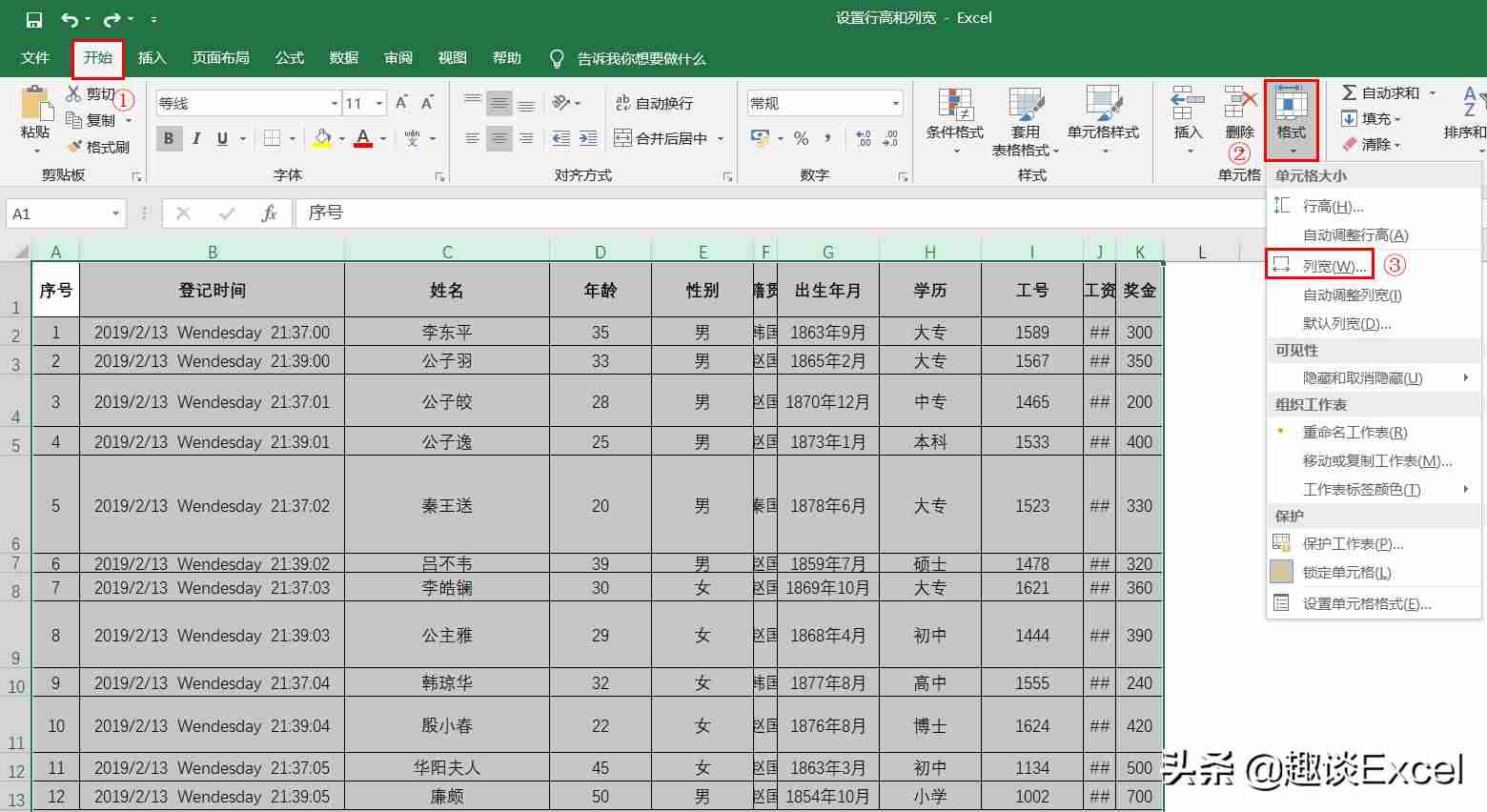Screen dimensions: 1487x812
Task: Open the number format dropdown showing 常规
Action: click(x=895, y=103)
